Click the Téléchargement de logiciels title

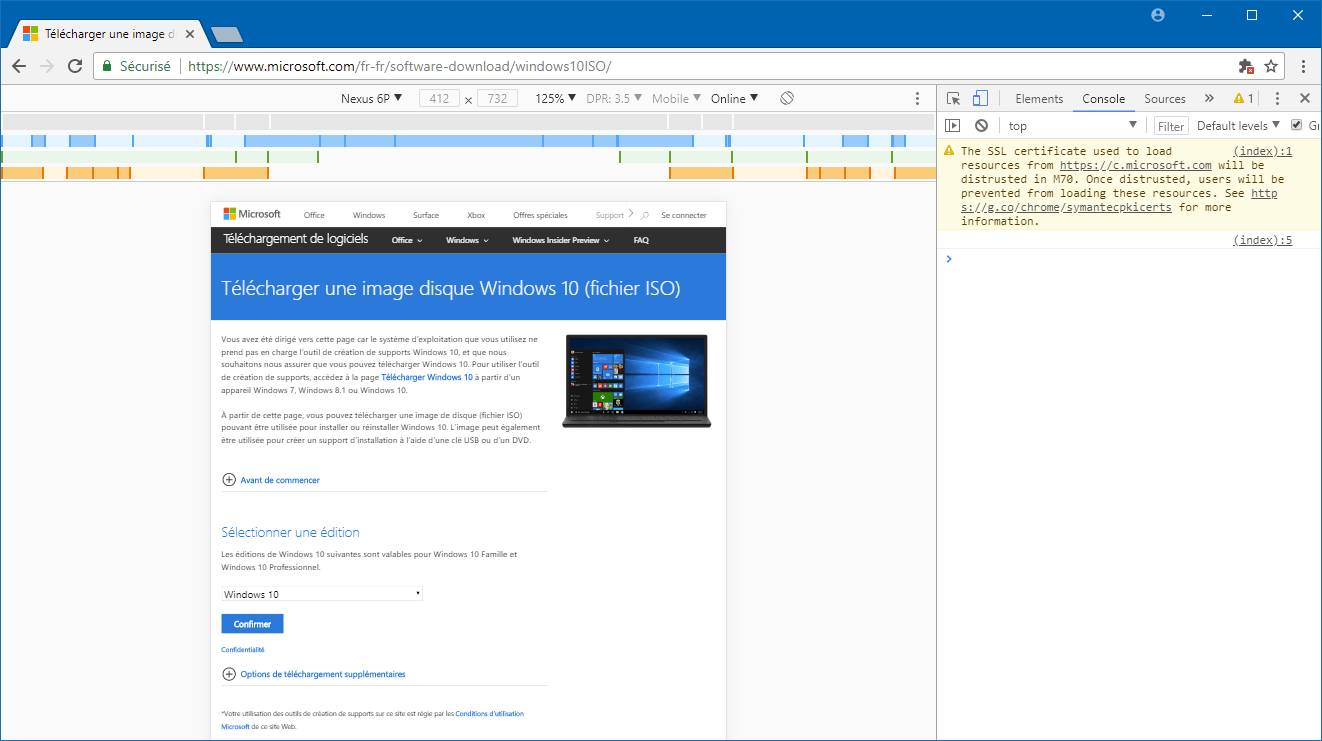coord(296,239)
